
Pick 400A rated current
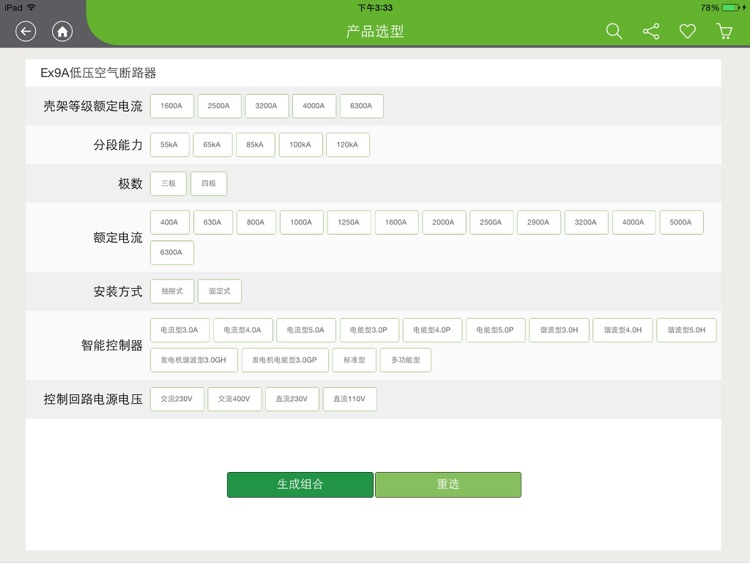[x=169, y=222]
